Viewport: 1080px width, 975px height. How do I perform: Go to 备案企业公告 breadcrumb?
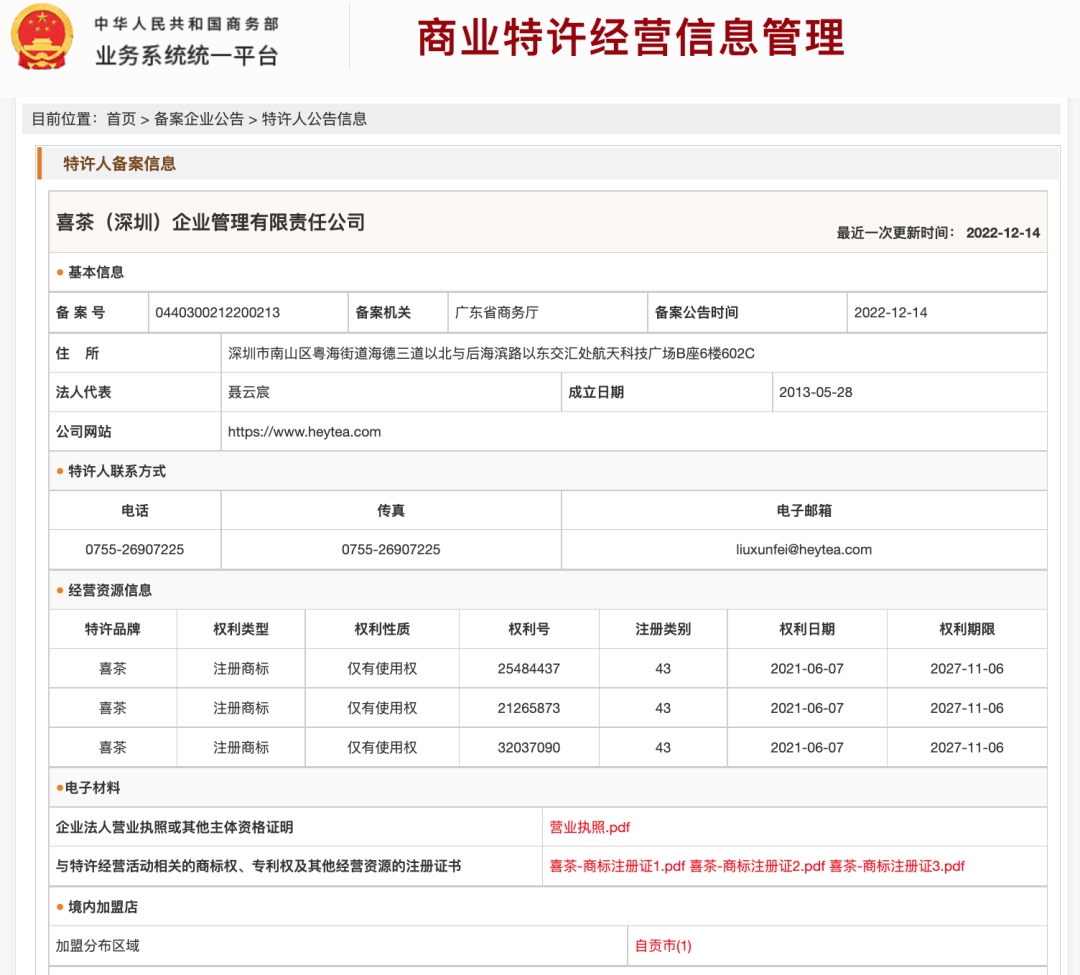pyautogui.click(x=199, y=119)
